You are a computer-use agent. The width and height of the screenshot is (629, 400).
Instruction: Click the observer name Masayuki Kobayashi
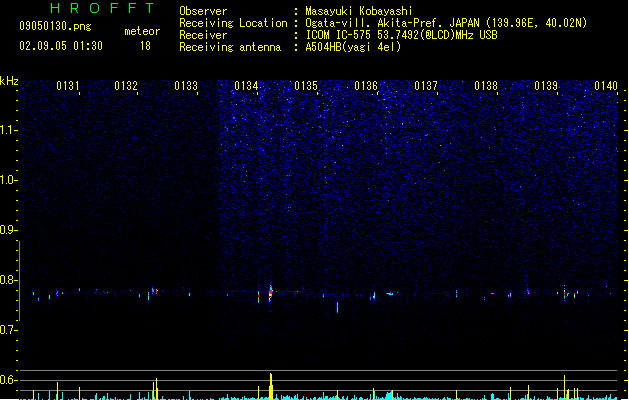coord(359,11)
